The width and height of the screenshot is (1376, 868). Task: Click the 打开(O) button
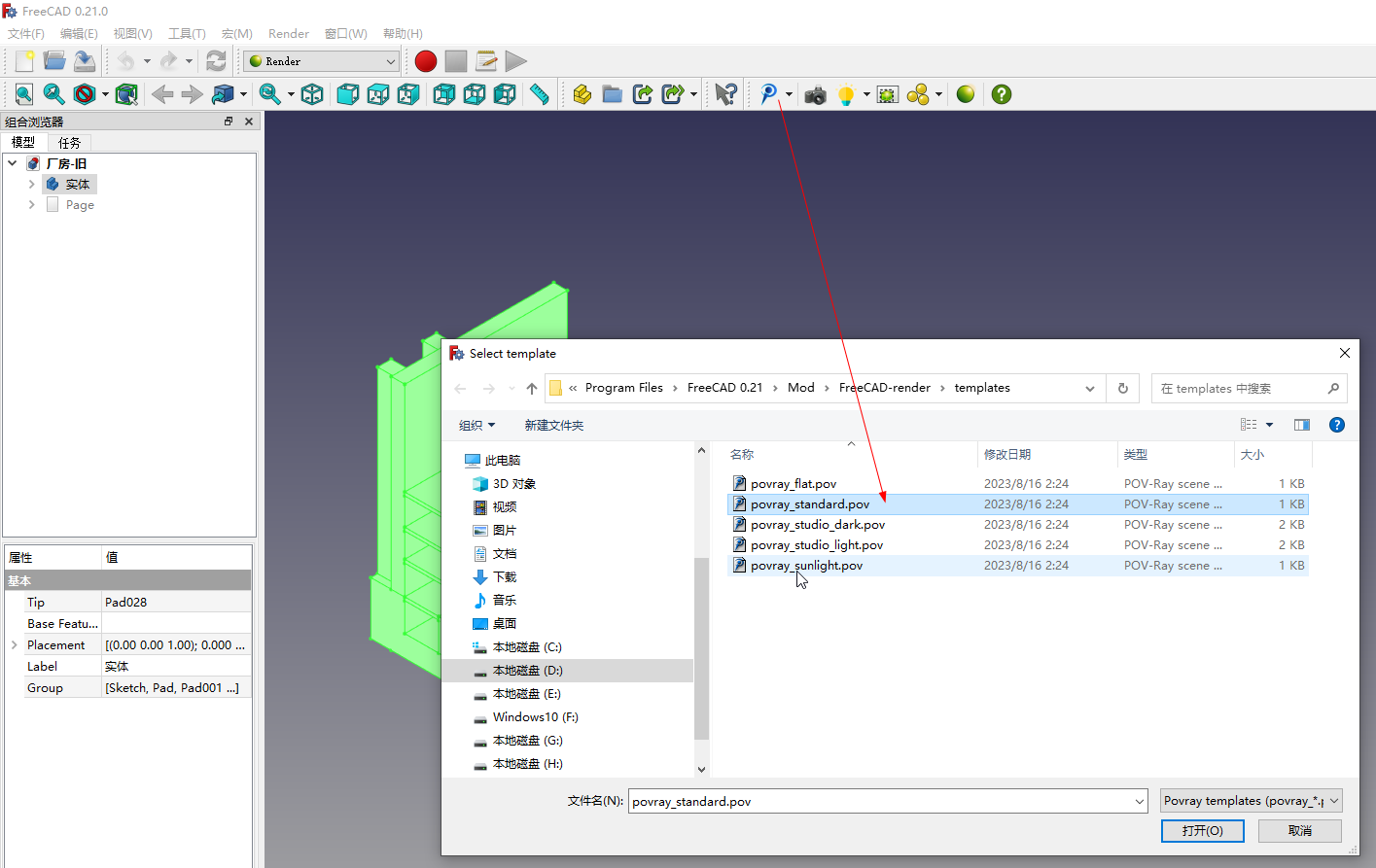point(1203,831)
